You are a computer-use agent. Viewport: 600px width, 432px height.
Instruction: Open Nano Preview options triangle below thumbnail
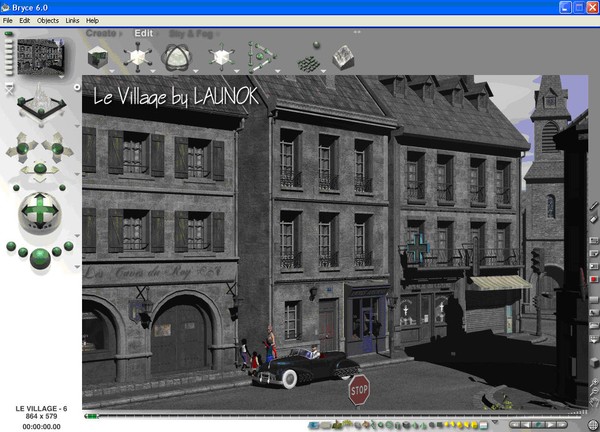(x=61, y=77)
